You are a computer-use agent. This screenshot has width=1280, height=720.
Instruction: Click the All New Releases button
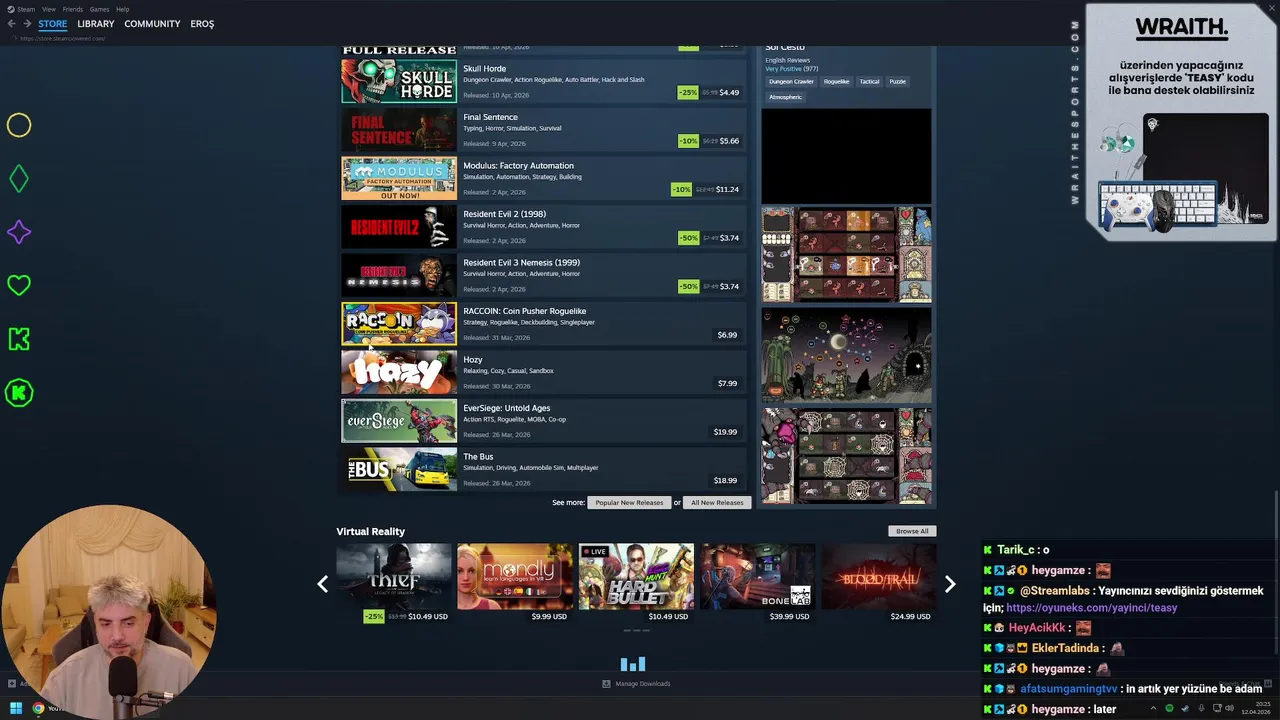pyautogui.click(x=717, y=503)
